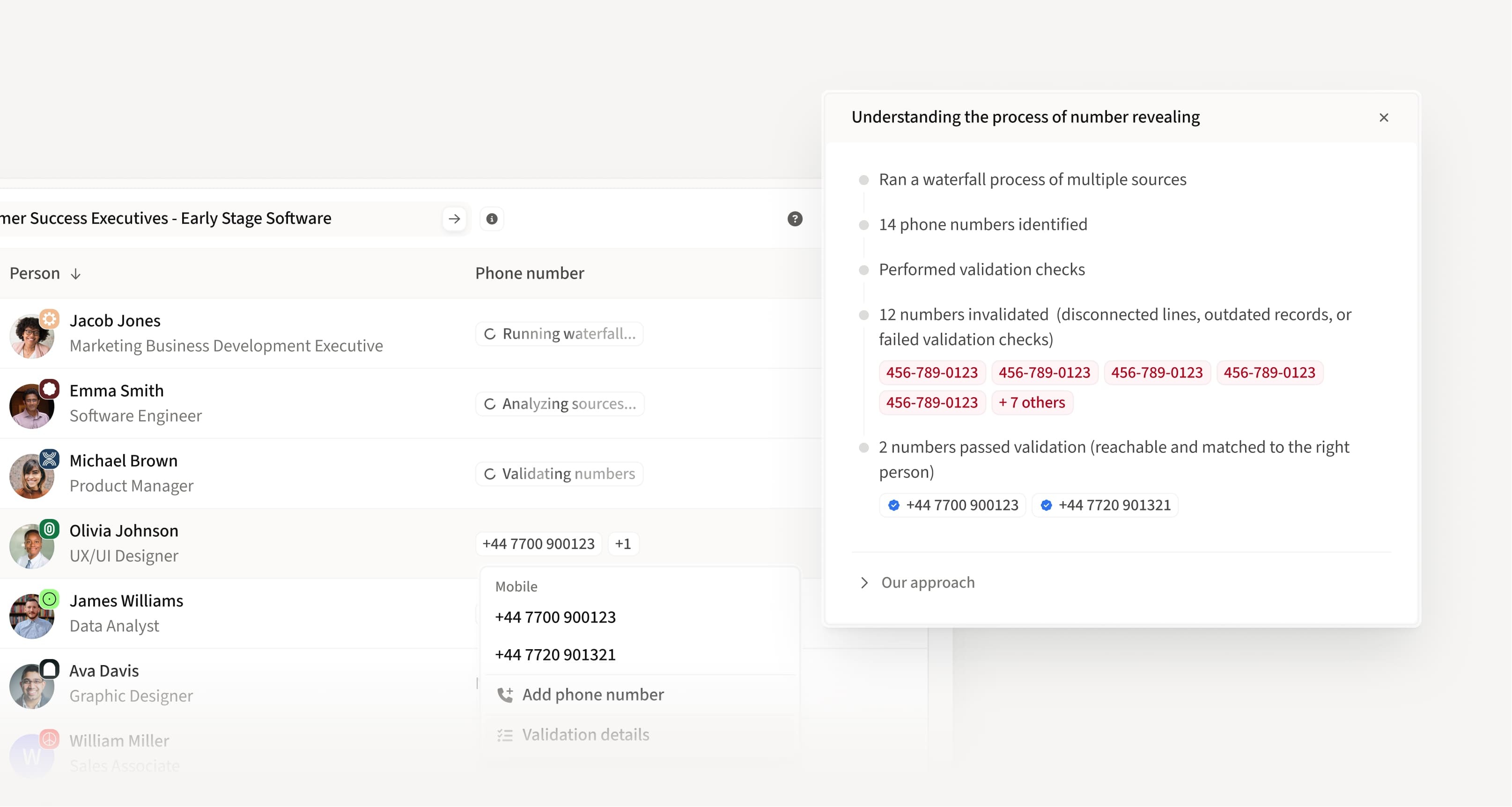Expand the + 7 others invalidated numbers
Screen dimensions: 1512x807
coord(1032,403)
